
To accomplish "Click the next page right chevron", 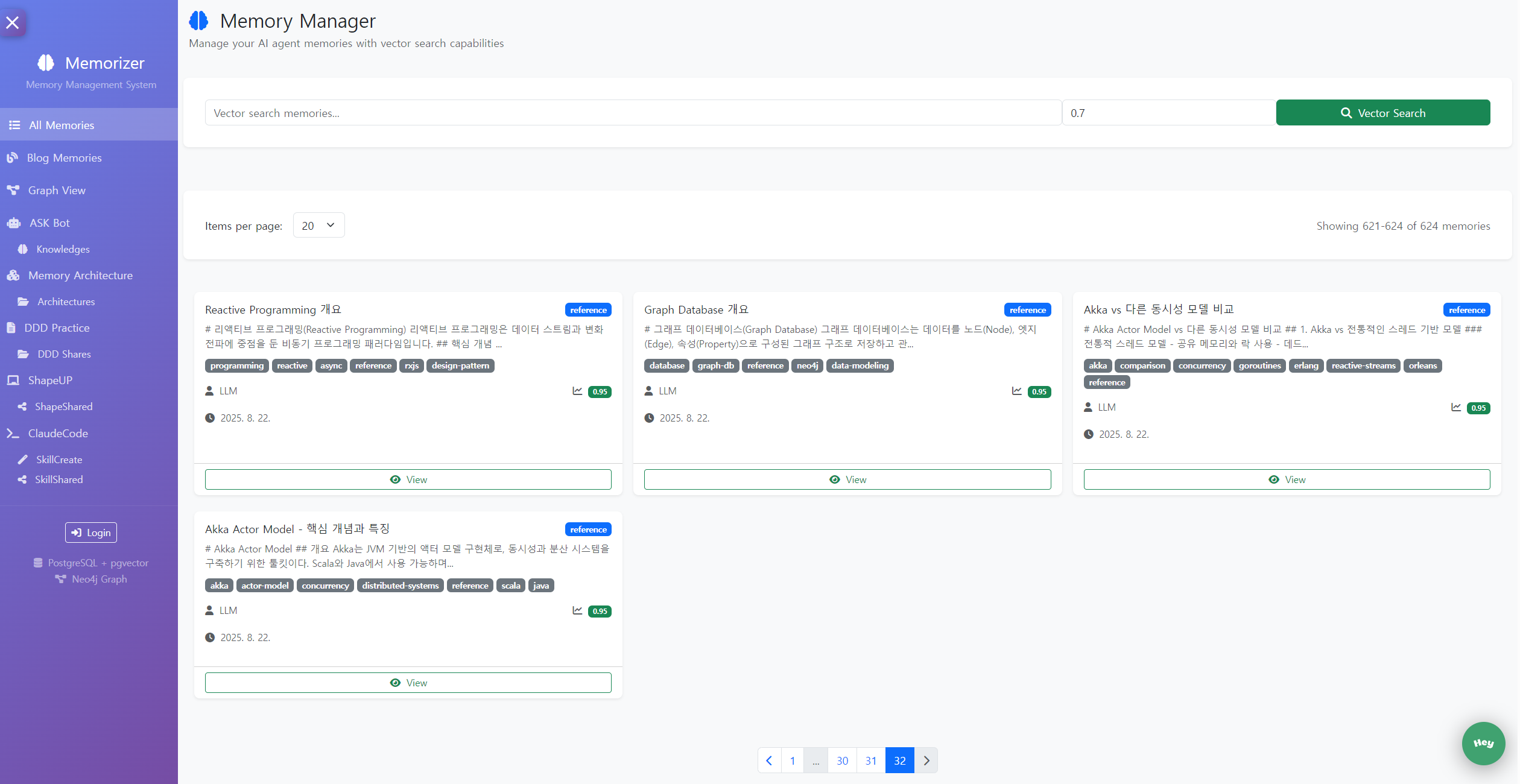I will click(926, 760).
